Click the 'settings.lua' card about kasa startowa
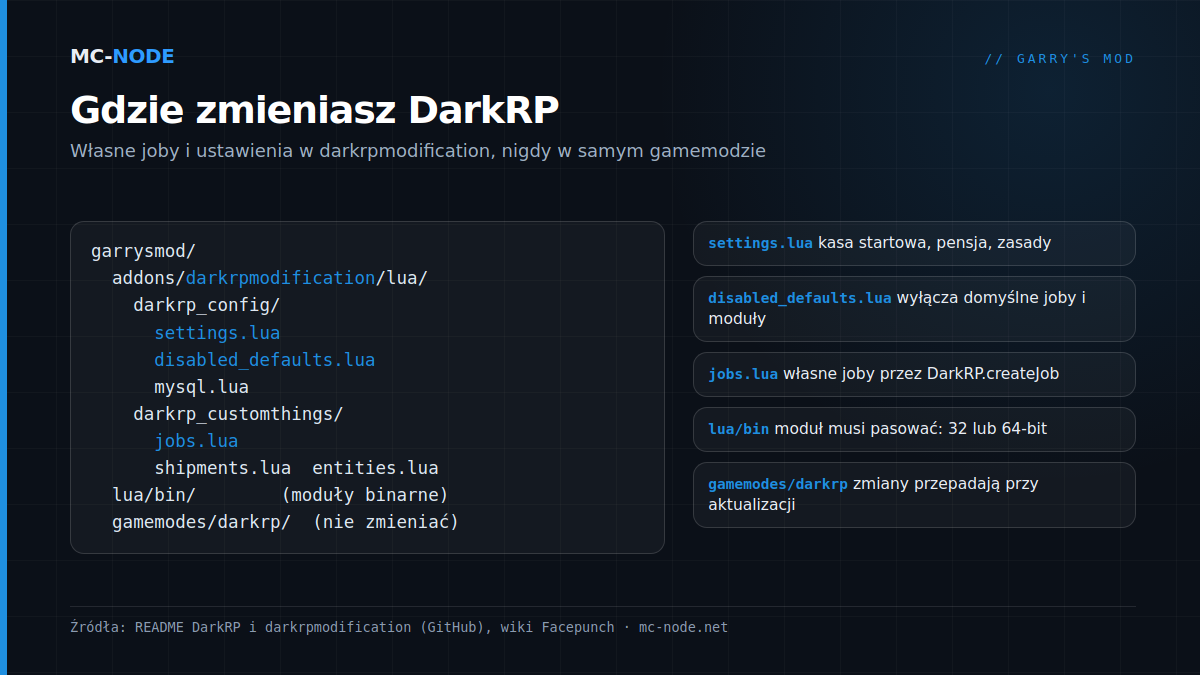The height and width of the screenshot is (675, 1200). pyautogui.click(x=914, y=243)
